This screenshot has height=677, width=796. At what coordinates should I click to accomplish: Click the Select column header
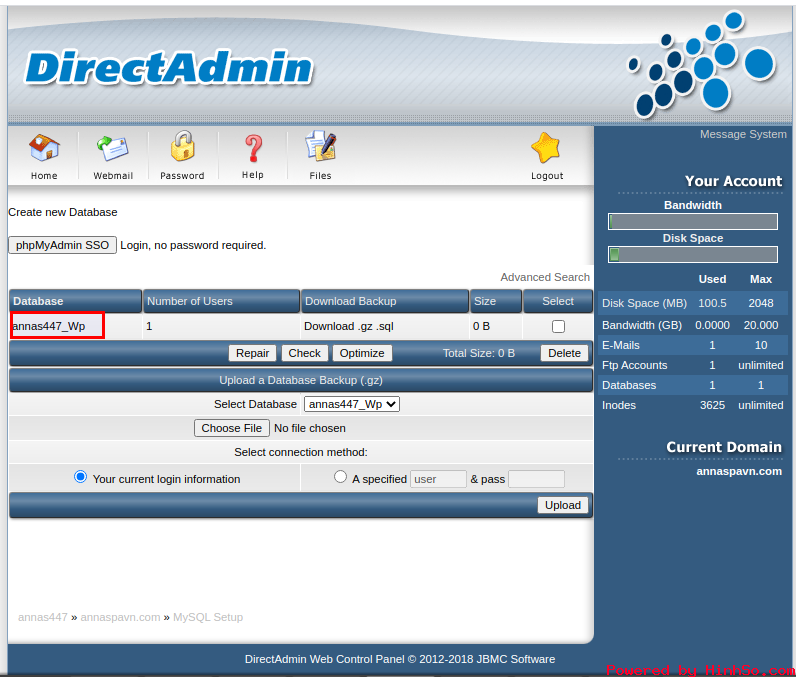[x=557, y=301]
